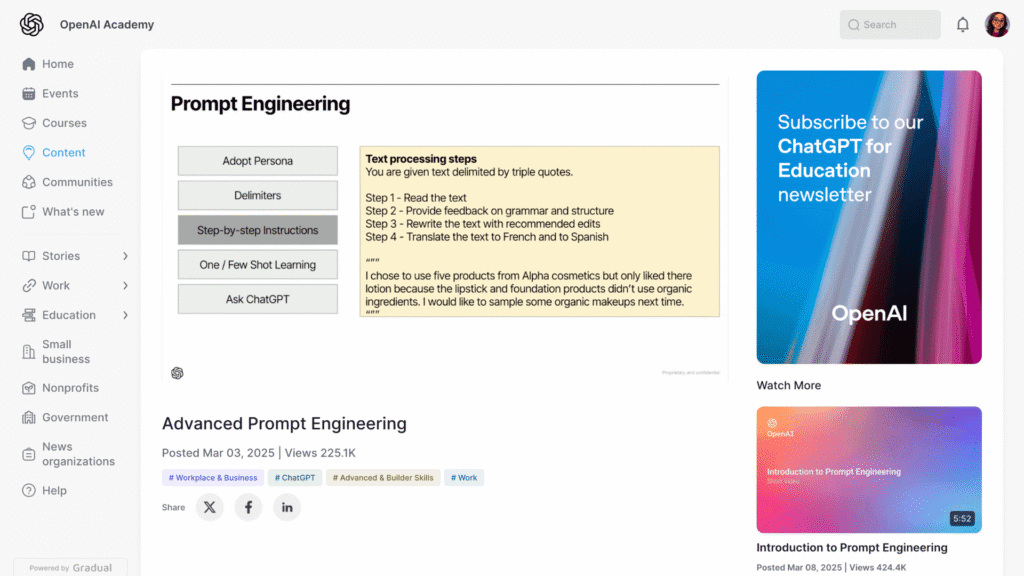1024x576 pixels.
Task: Click the Government building icon
Action: tap(29, 417)
